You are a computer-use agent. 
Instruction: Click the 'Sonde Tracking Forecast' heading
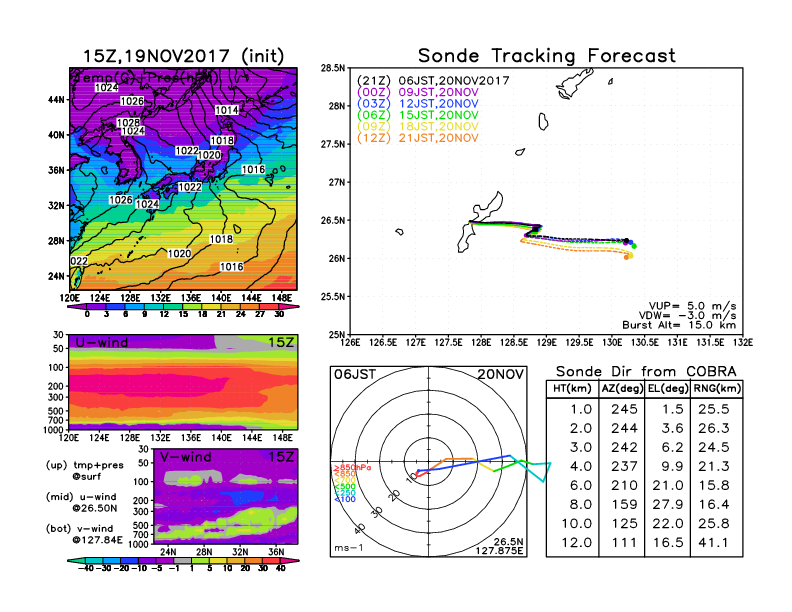pyautogui.click(x=547, y=56)
